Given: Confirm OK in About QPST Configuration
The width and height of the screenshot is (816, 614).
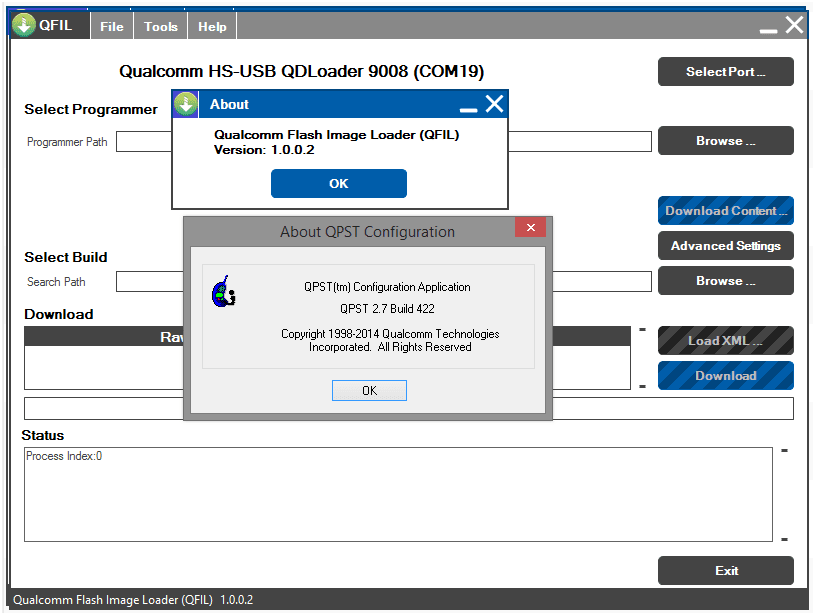Looking at the screenshot, I should click(x=369, y=390).
